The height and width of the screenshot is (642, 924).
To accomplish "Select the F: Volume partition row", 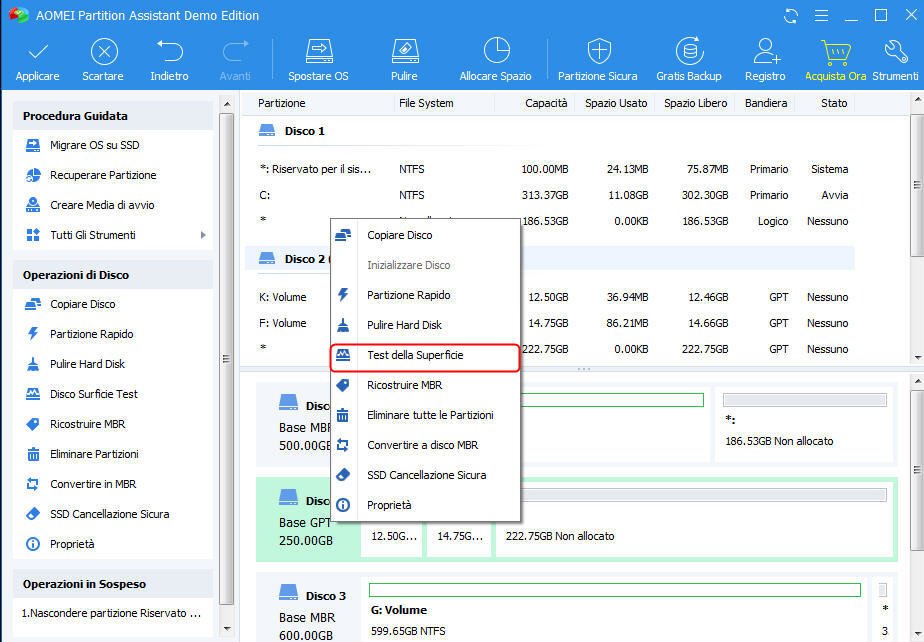I will 549,323.
